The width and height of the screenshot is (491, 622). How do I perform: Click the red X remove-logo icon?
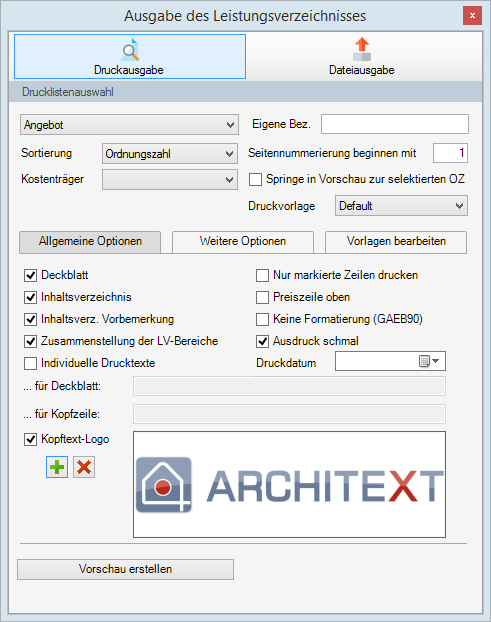point(84,467)
